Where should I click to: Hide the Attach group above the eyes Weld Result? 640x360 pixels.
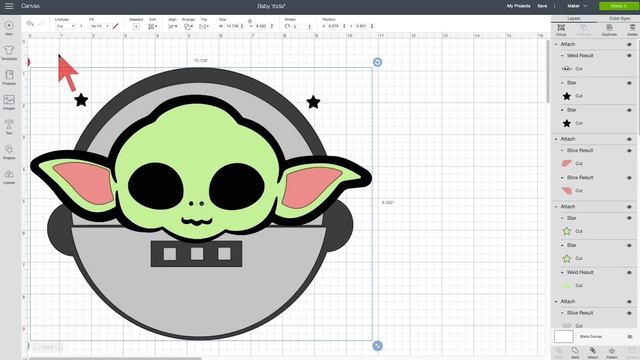[x=629, y=44]
